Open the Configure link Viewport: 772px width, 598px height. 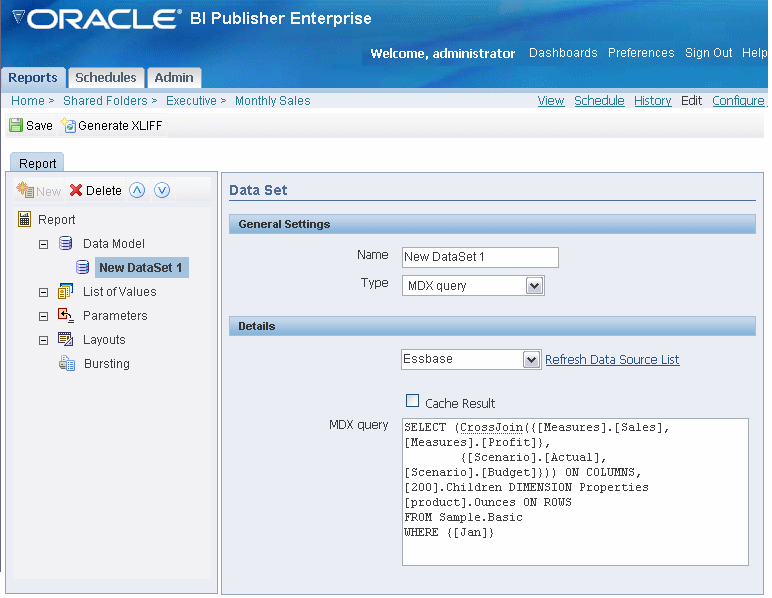click(x=738, y=100)
